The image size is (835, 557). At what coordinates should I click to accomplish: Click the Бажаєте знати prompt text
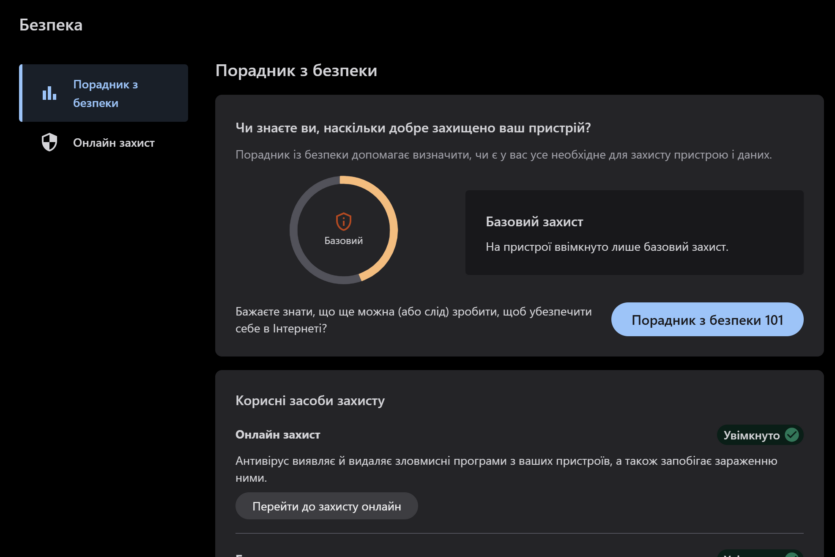pyautogui.click(x=413, y=320)
